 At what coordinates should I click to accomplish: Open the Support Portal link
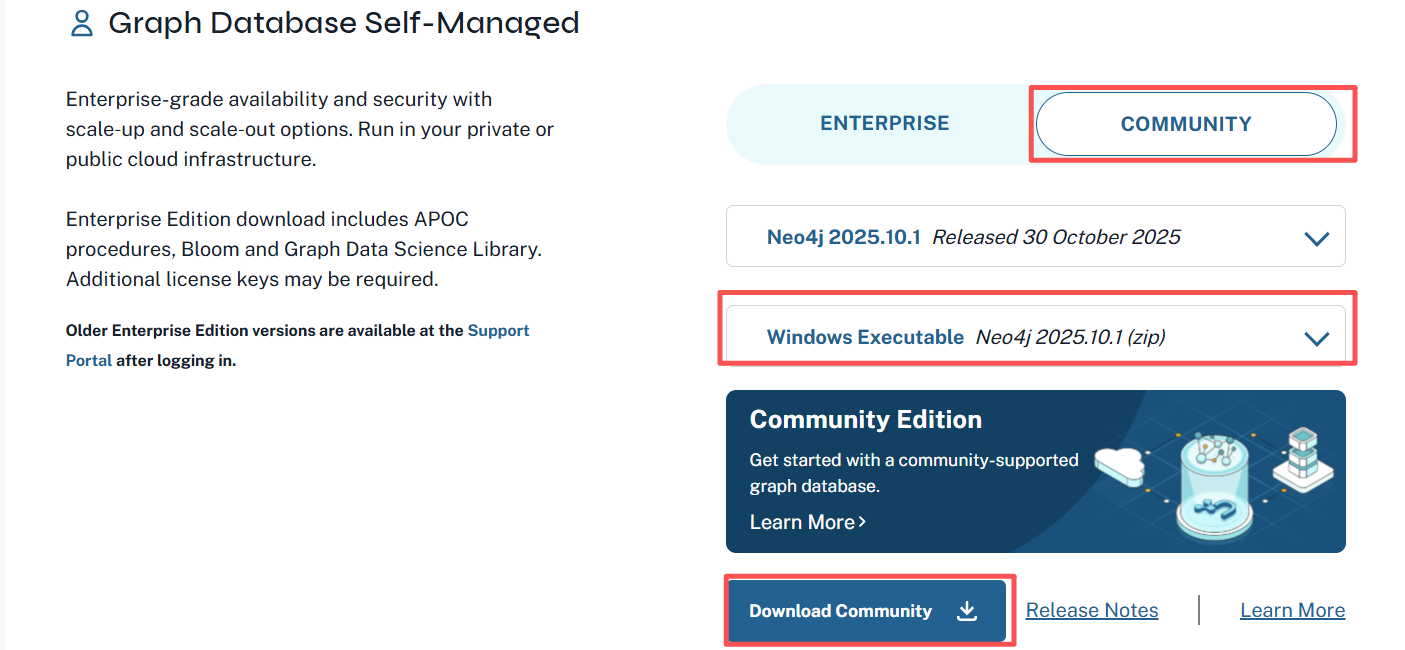point(298,345)
